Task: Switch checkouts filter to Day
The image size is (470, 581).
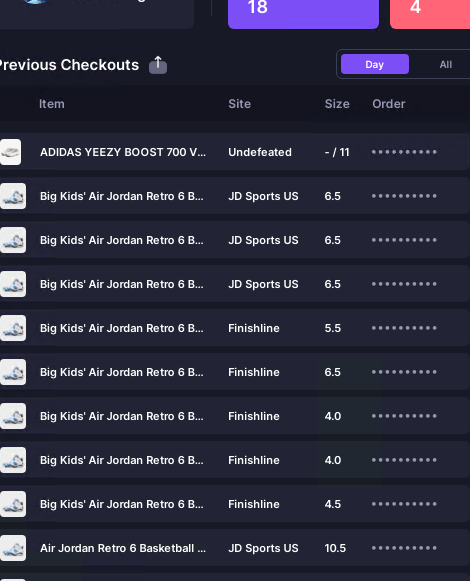Action: pyautogui.click(x=375, y=64)
